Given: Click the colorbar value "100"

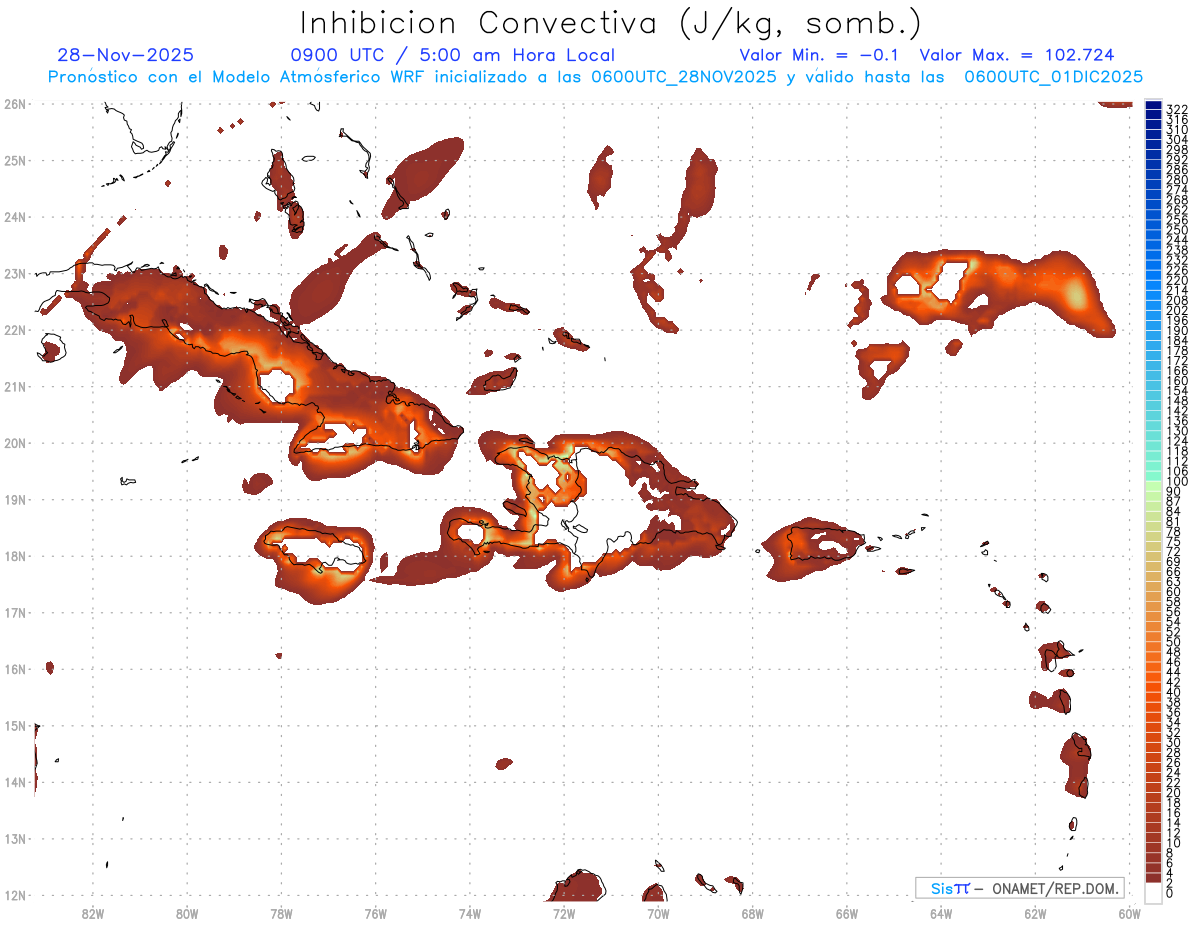Looking at the screenshot, I should click(x=1177, y=482).
